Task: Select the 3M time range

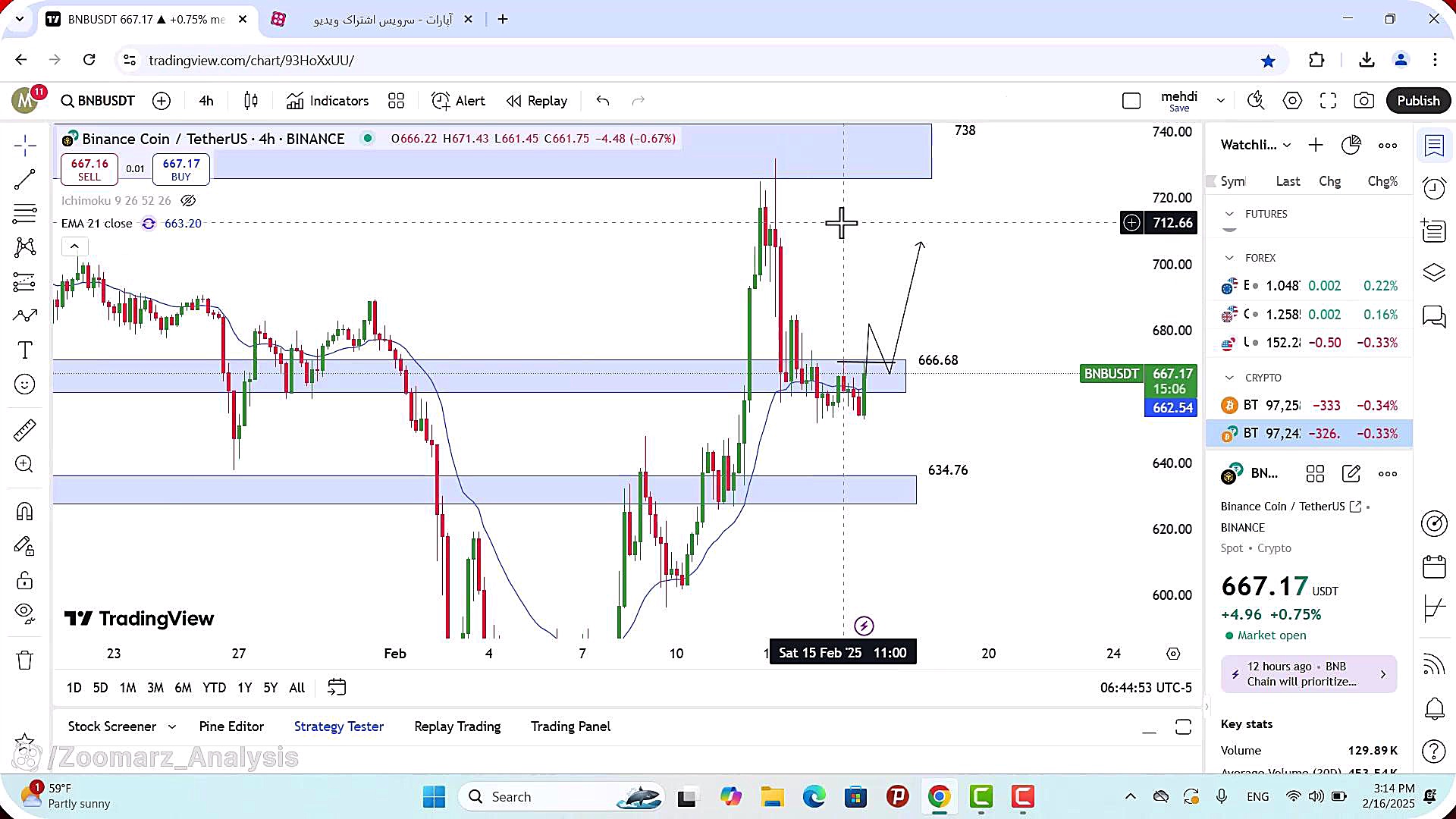Action: click(155, 688)
